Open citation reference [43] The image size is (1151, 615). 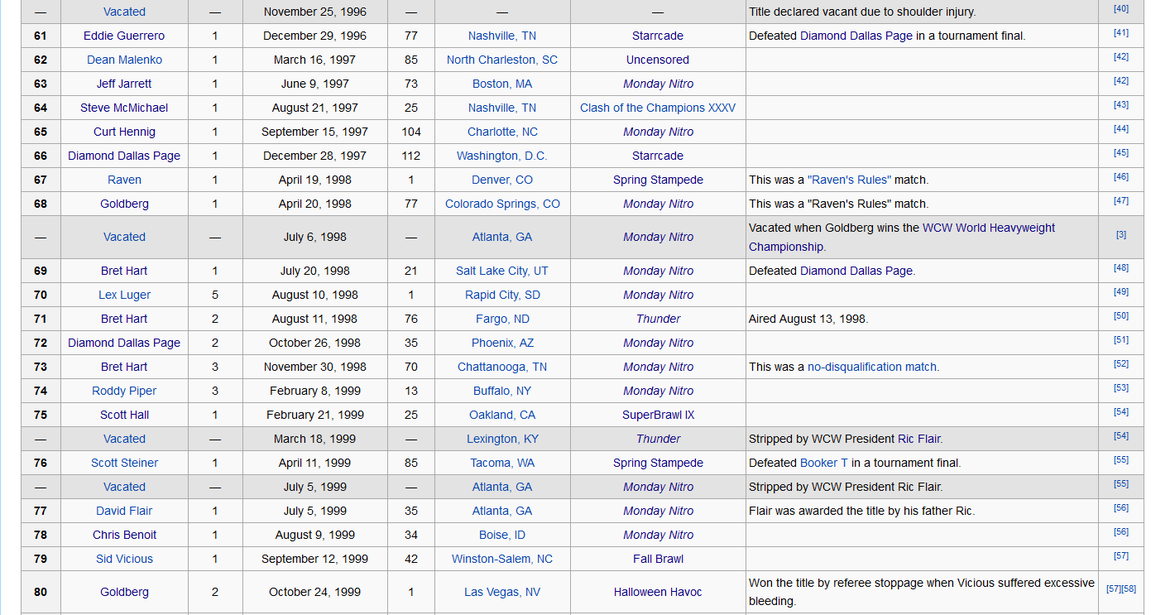[1121, 105]
